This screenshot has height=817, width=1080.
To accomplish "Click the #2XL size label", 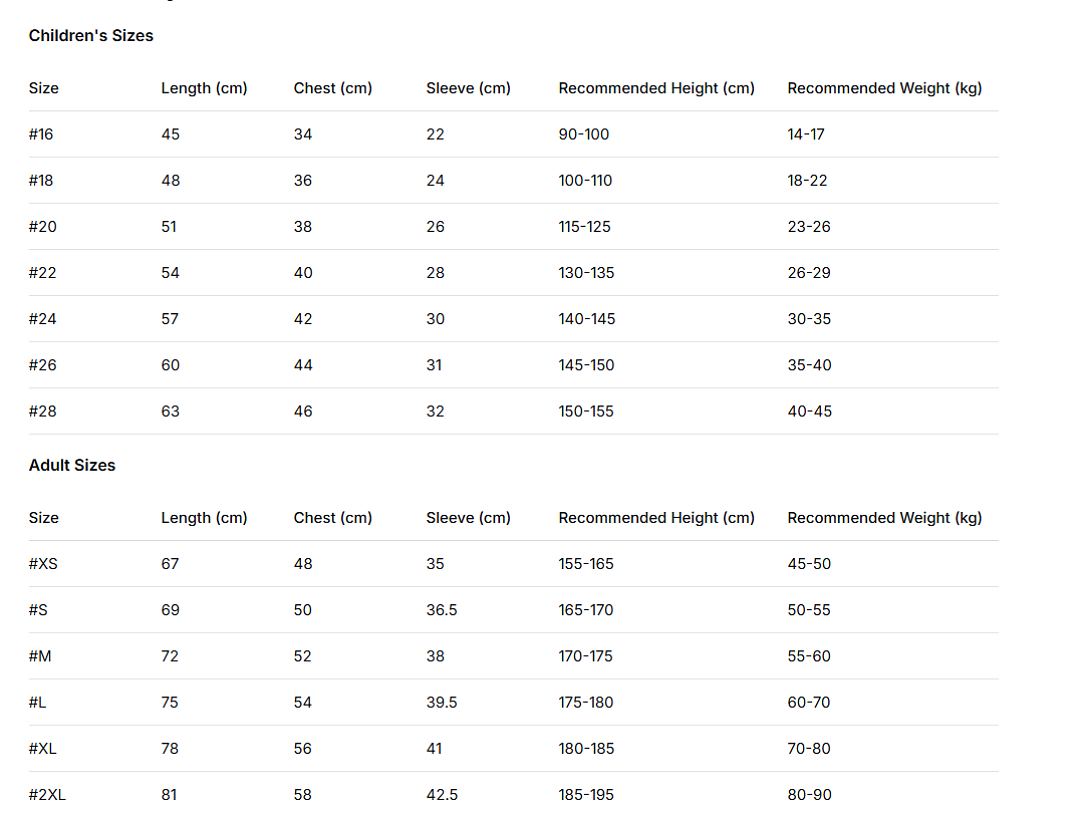I will 48,794.
